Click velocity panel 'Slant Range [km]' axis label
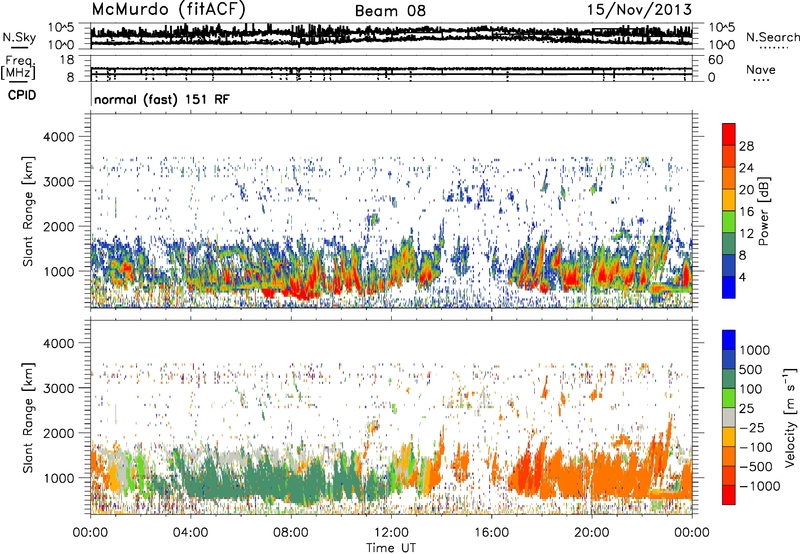The image size is (800, 554). (x=28, y=418)
